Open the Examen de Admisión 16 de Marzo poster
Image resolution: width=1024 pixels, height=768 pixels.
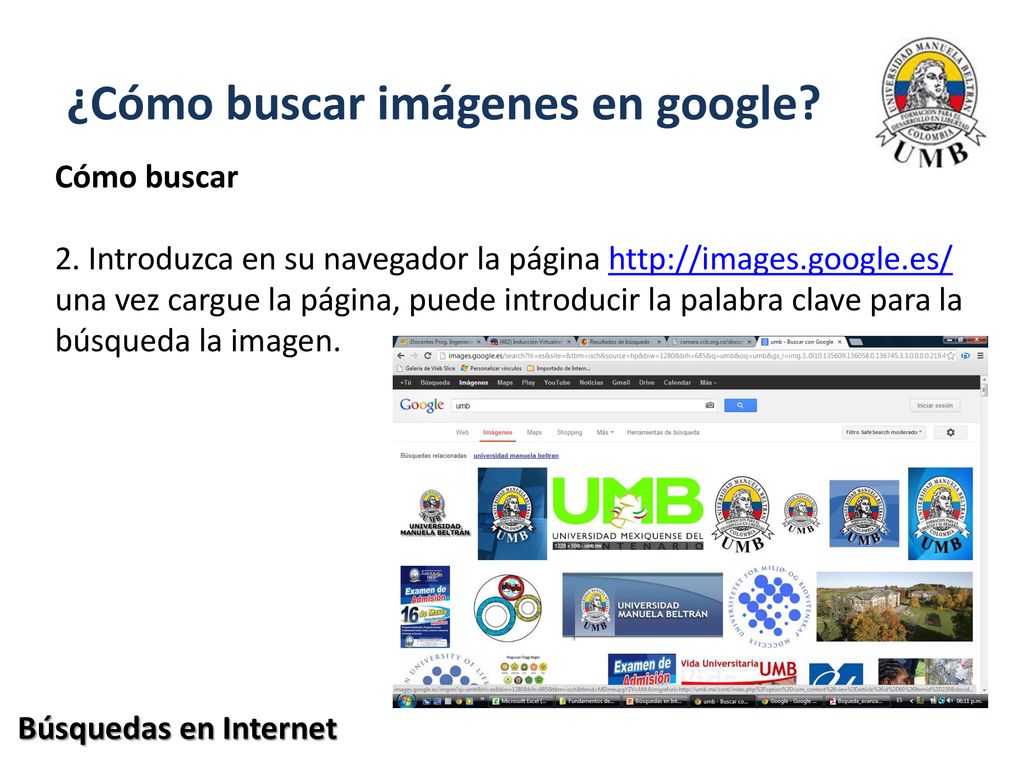click(x=424, y=607)
